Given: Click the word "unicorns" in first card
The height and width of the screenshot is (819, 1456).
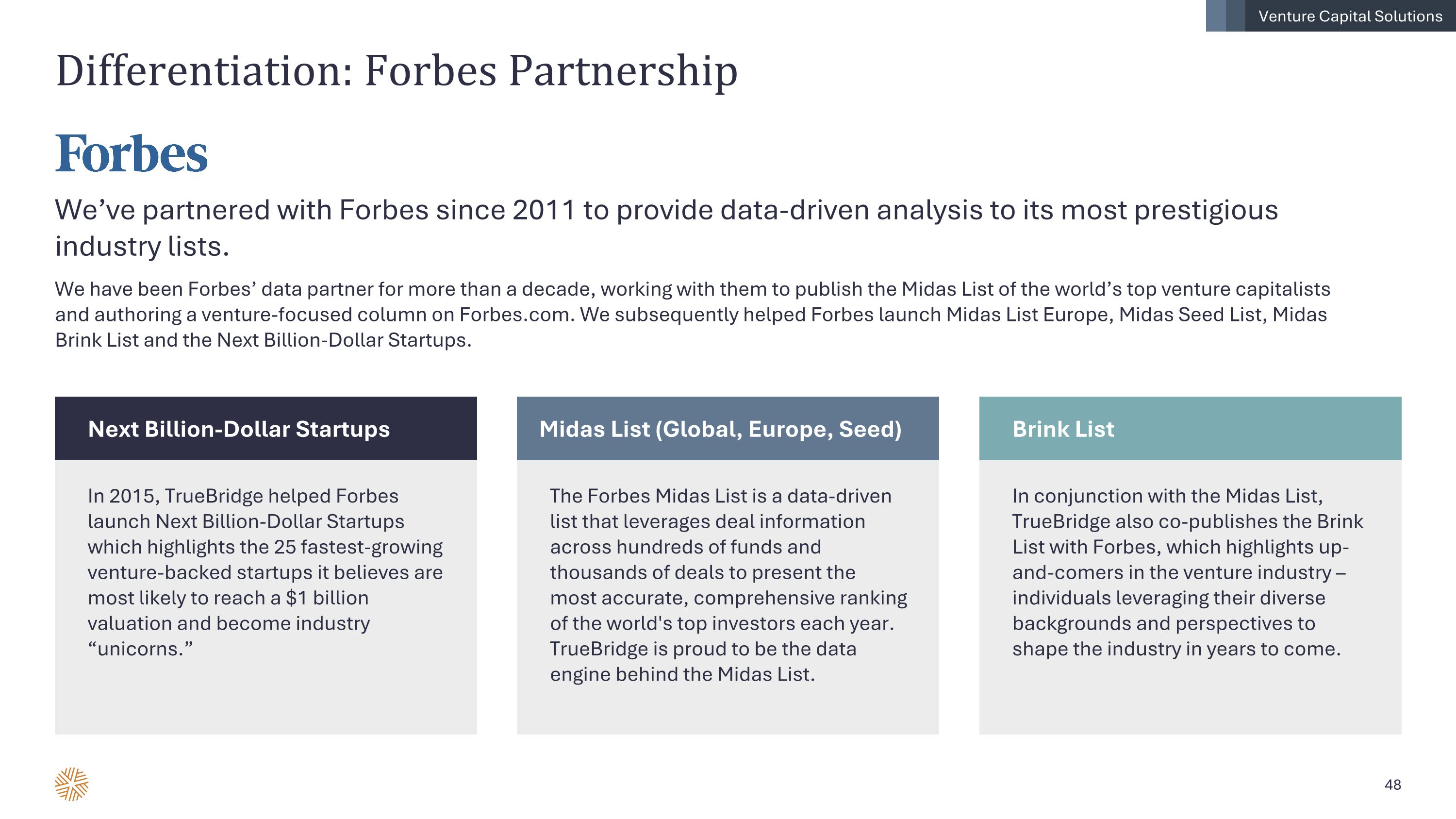Looking at the screenshot, I should coord(140,650).
